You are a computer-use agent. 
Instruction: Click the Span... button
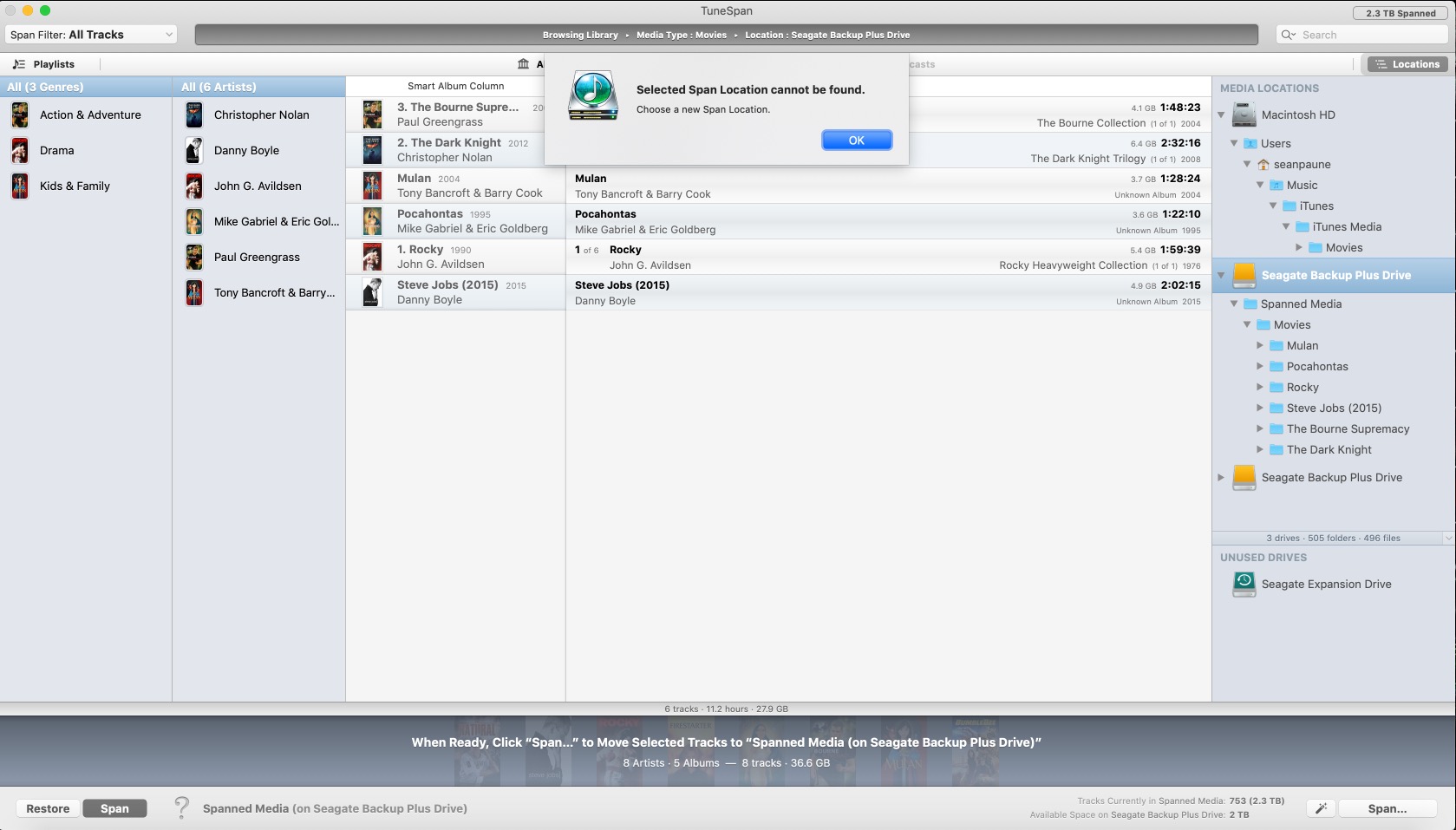click(x=1387, y=808)
